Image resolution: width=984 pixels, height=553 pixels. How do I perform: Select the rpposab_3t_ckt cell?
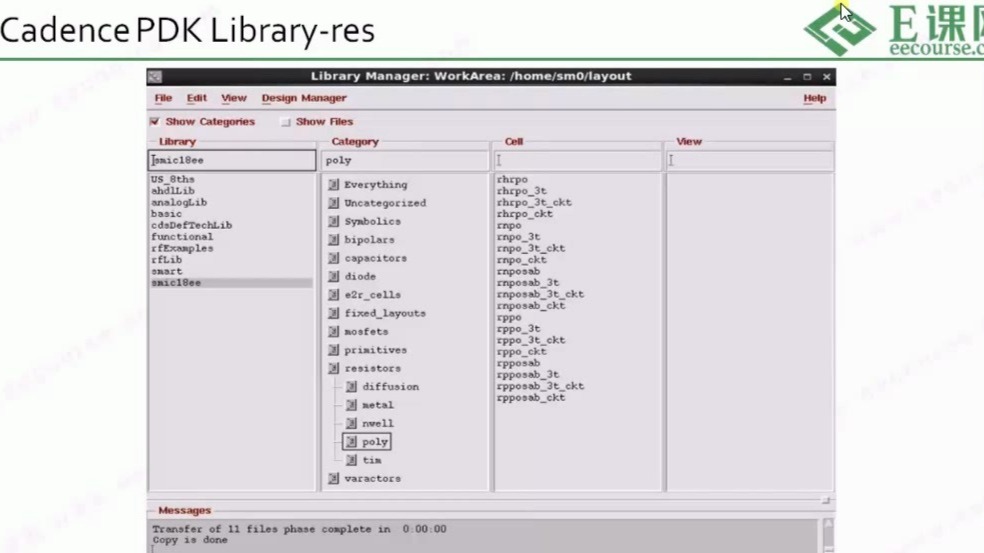click(x=540, y=386)
